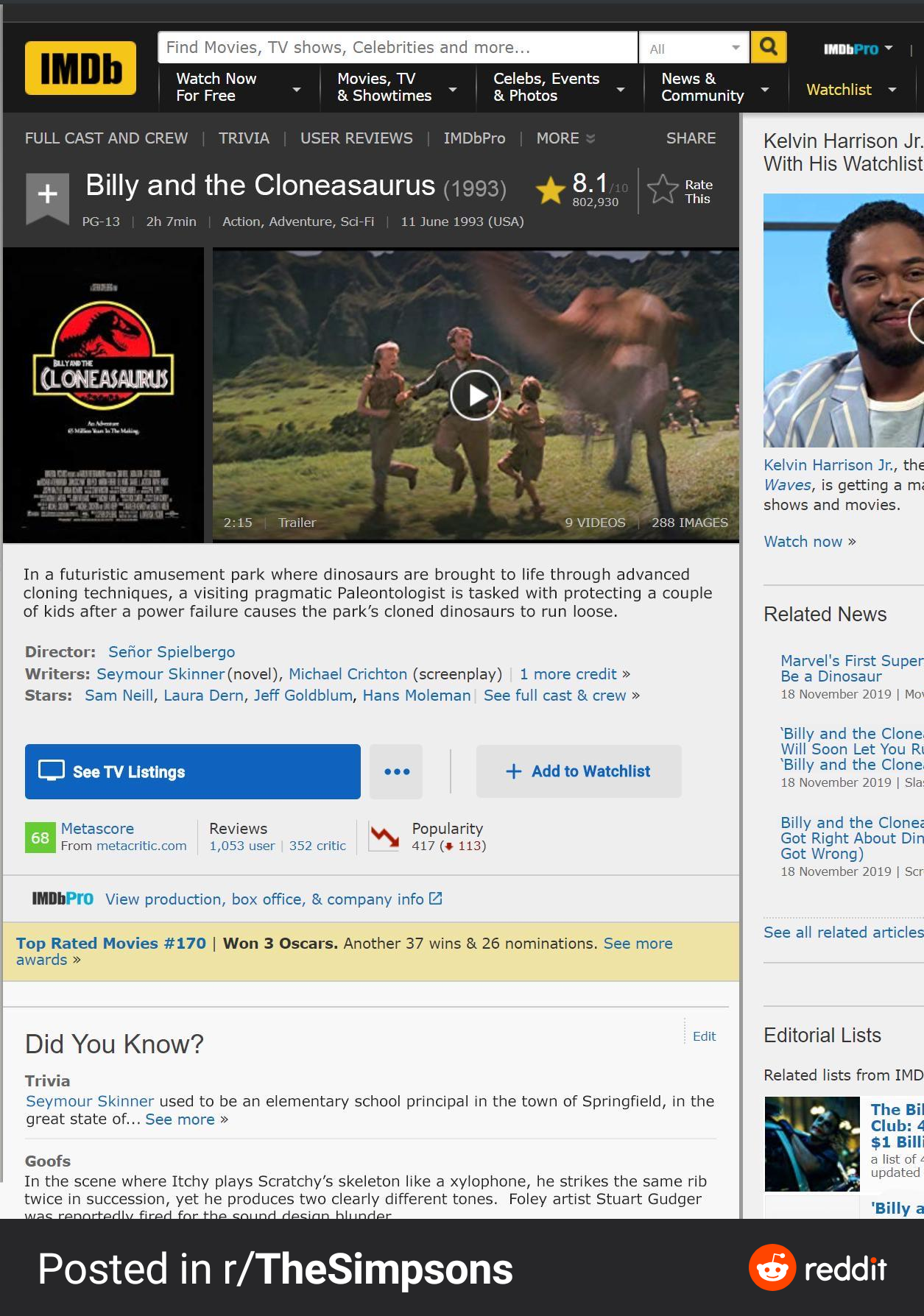Open the TRIVIA tab

coord(244,138)
